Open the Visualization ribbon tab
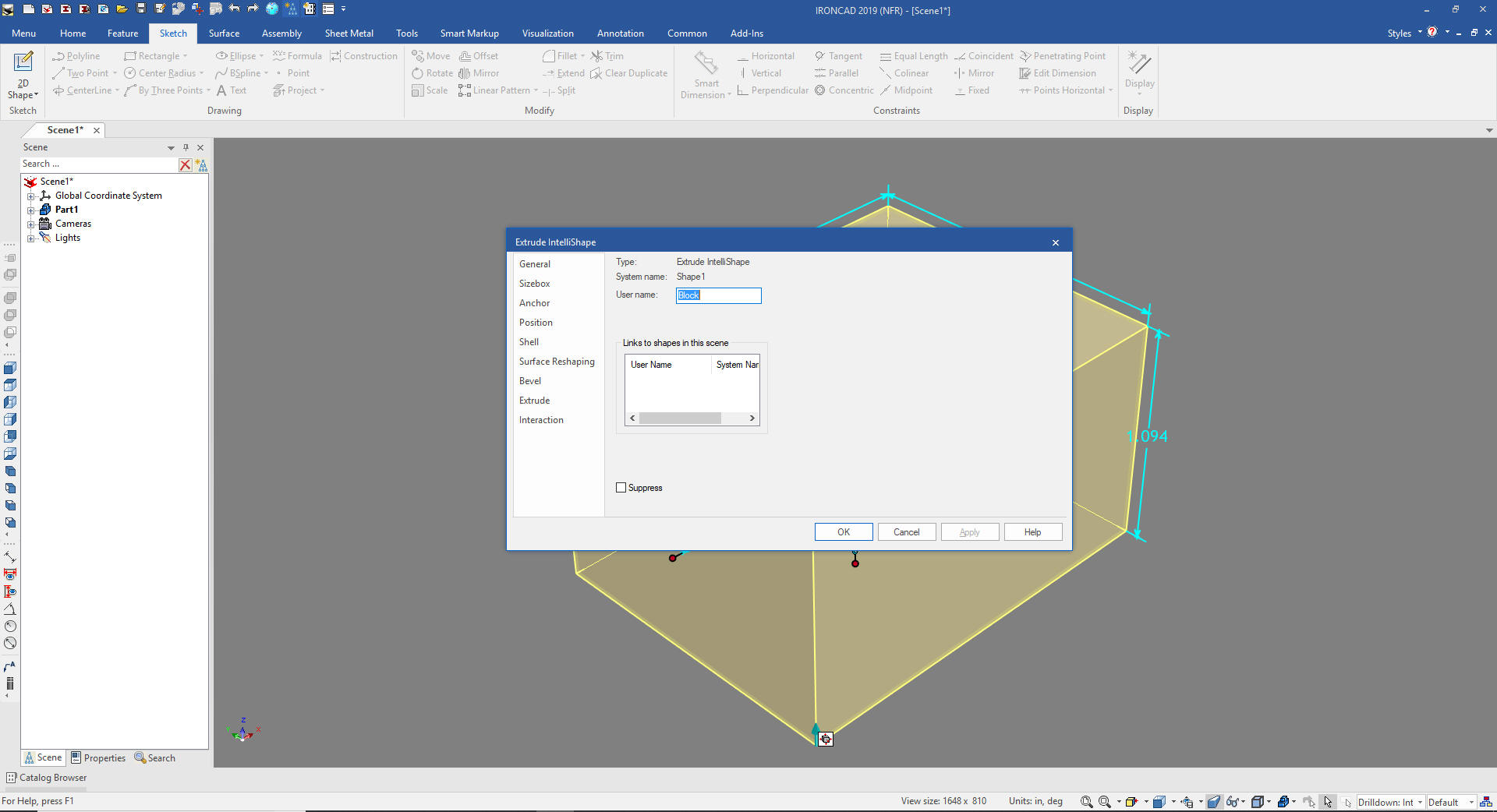The width and height of the screenshot is (1497, 812). pos(547,34)
